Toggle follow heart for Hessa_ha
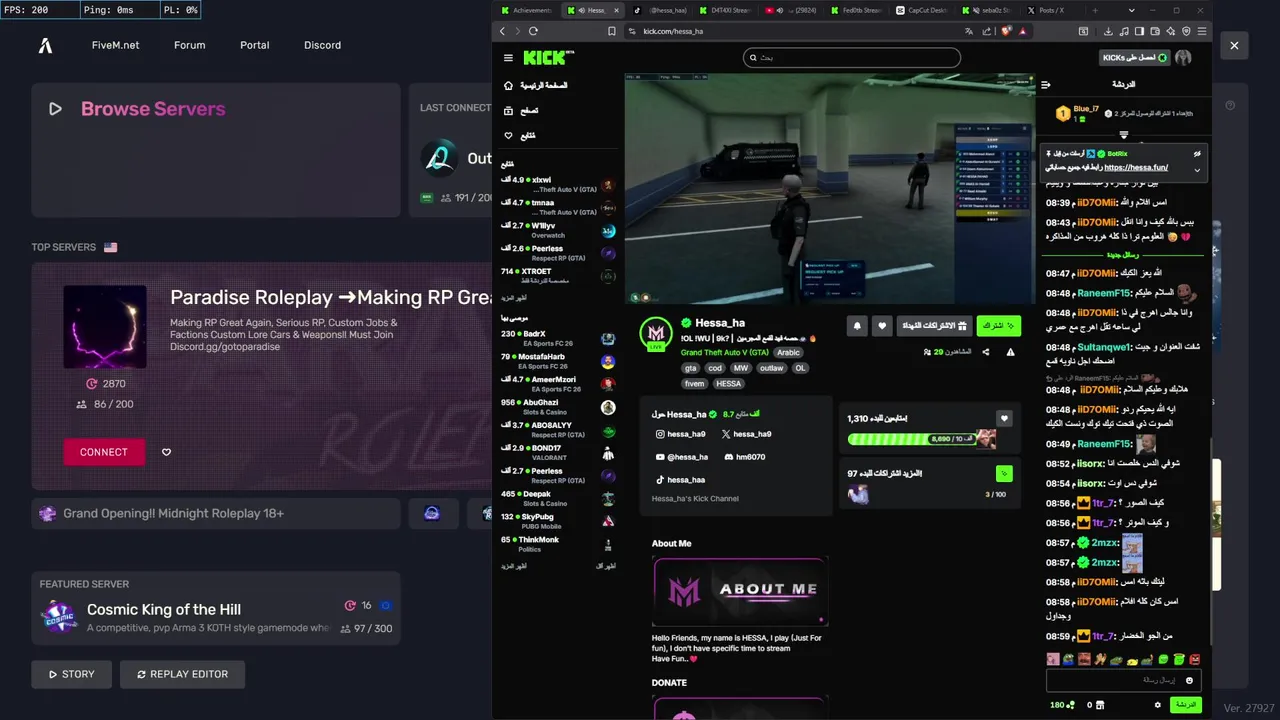 tap(881, 326)
